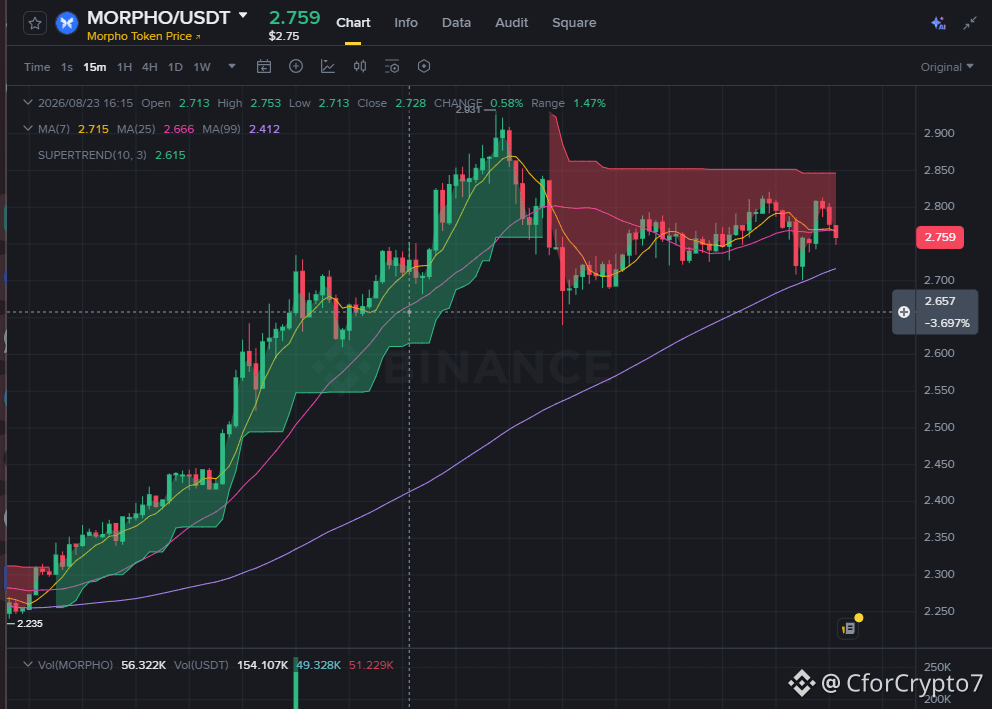Click the $2.75 price under ticker

pyautogui.click(x=283, y=37)
